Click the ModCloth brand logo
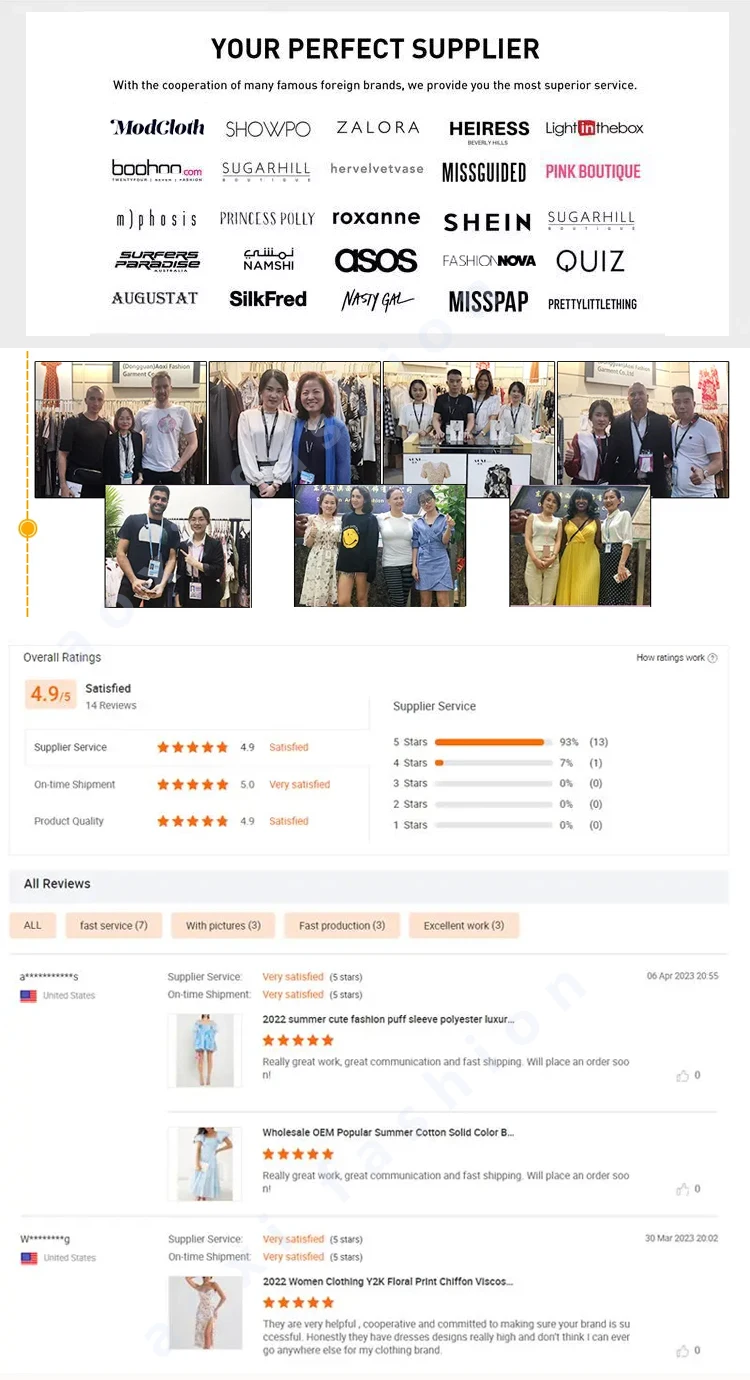Screen dimensions: 750x1380 (157, 127)
